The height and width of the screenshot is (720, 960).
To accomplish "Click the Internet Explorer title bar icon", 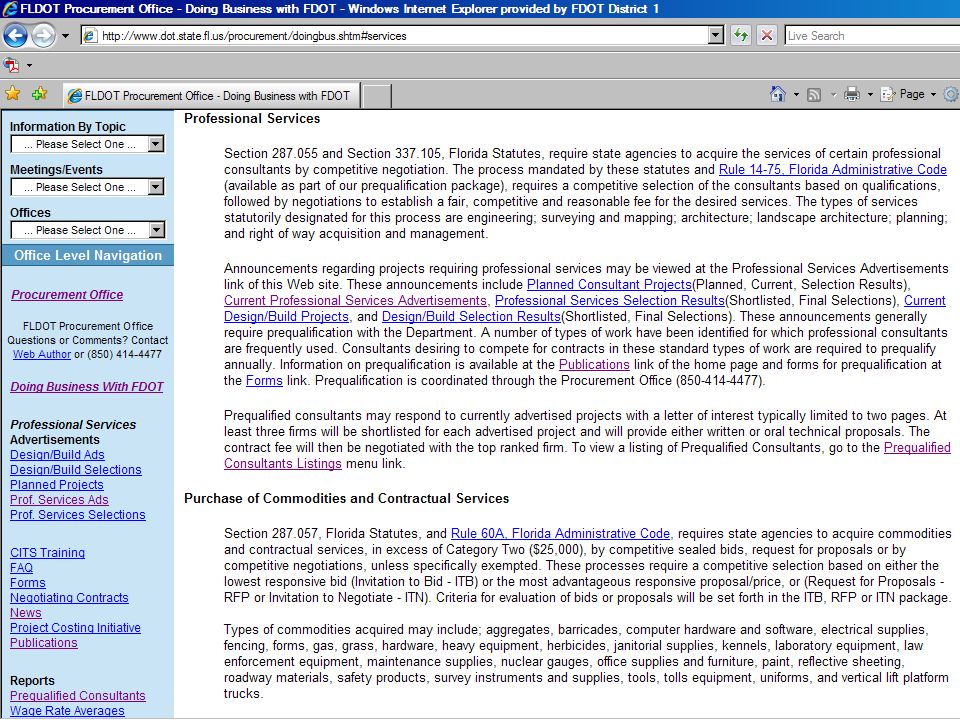I will click(x=10, y=9).
